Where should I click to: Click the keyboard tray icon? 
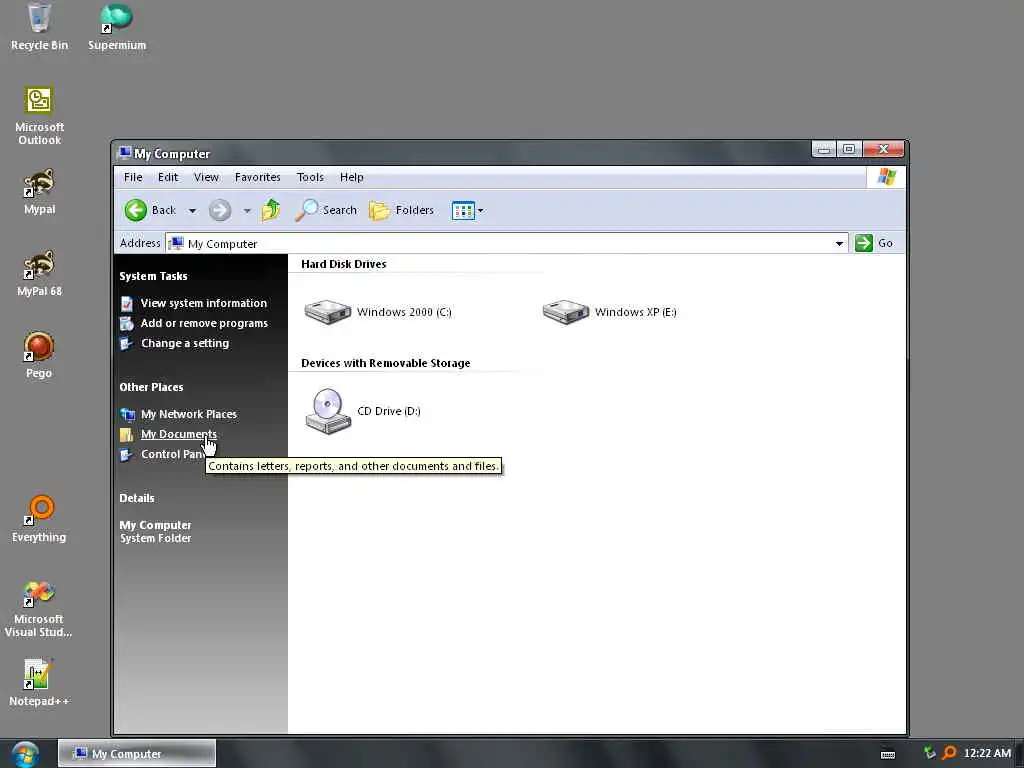coord(888,754)
